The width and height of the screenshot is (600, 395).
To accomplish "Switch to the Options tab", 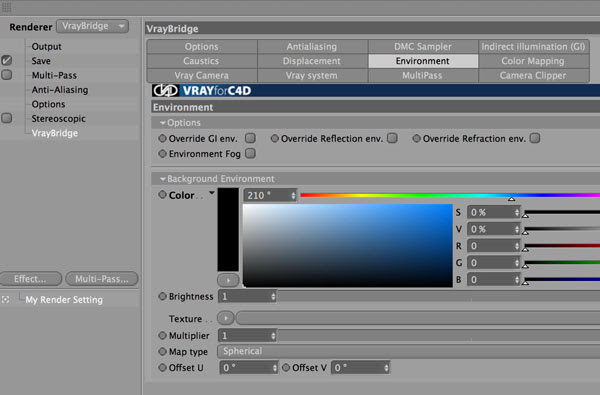I will point(202,47).
